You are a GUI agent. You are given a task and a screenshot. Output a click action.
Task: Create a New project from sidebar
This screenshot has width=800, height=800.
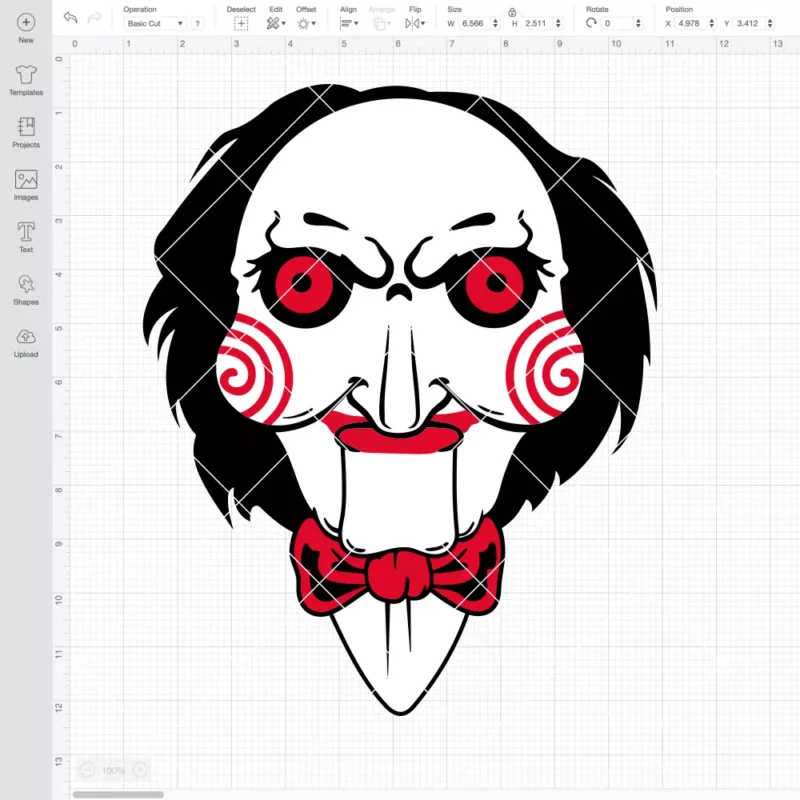click(26, 29)
